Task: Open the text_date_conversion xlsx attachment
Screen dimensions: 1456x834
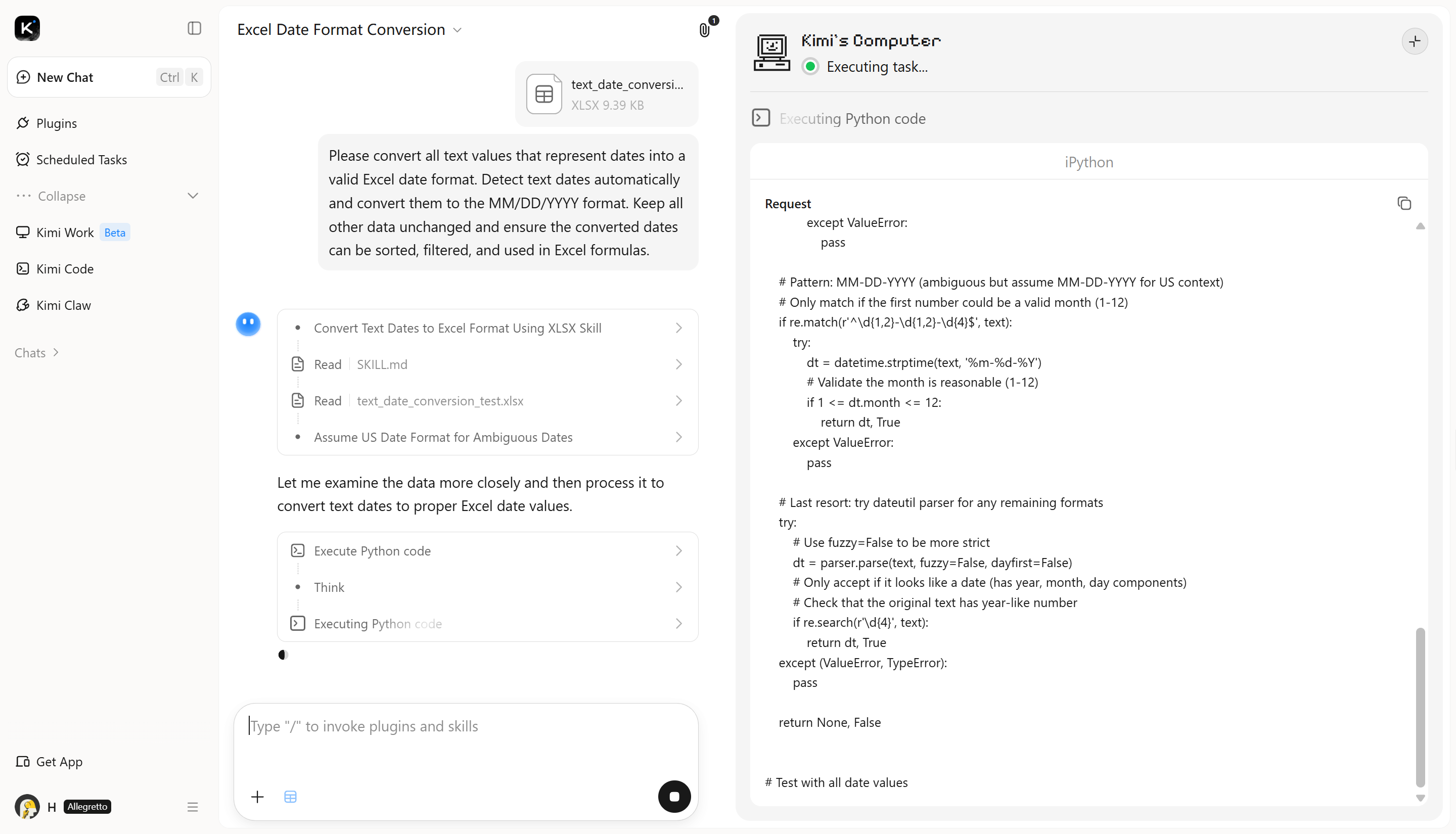Action: coord(607,94)
